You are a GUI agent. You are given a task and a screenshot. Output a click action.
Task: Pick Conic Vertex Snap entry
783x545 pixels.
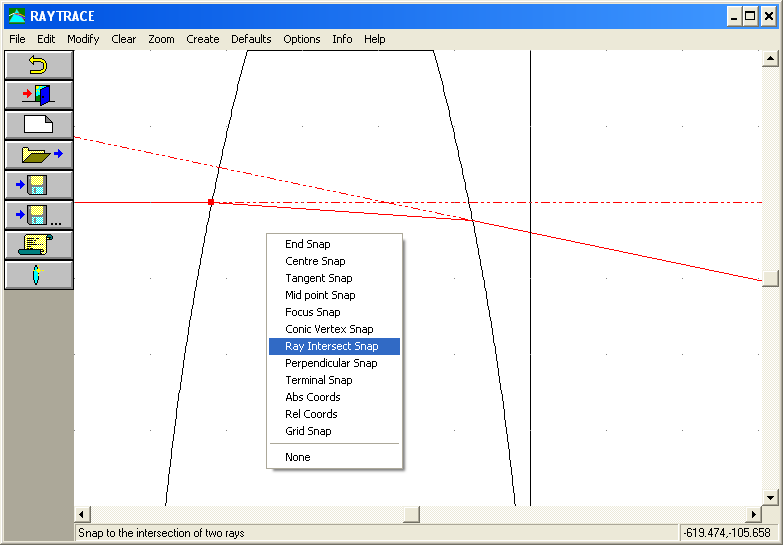334,329
